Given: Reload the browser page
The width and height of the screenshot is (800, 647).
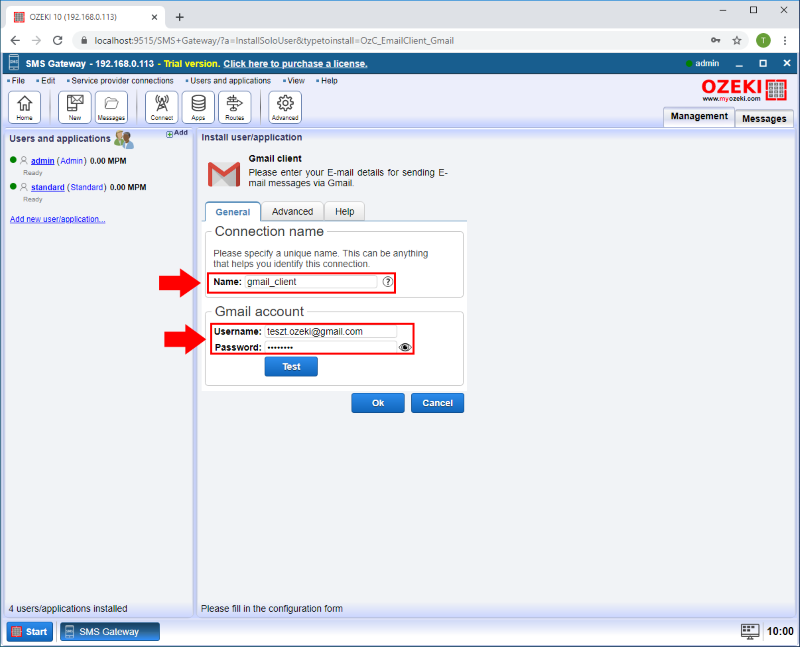Looking at the screenshot, I should 58,40.
